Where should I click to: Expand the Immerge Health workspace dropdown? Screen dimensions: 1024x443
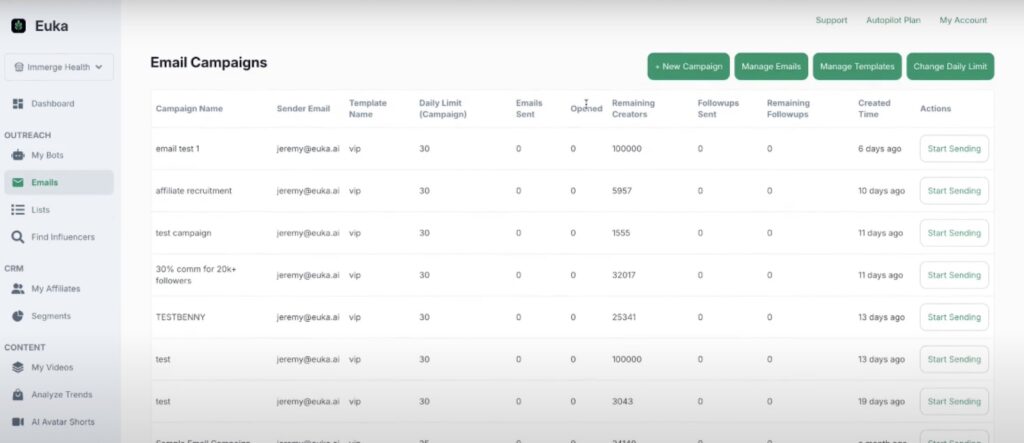point(59,67)
